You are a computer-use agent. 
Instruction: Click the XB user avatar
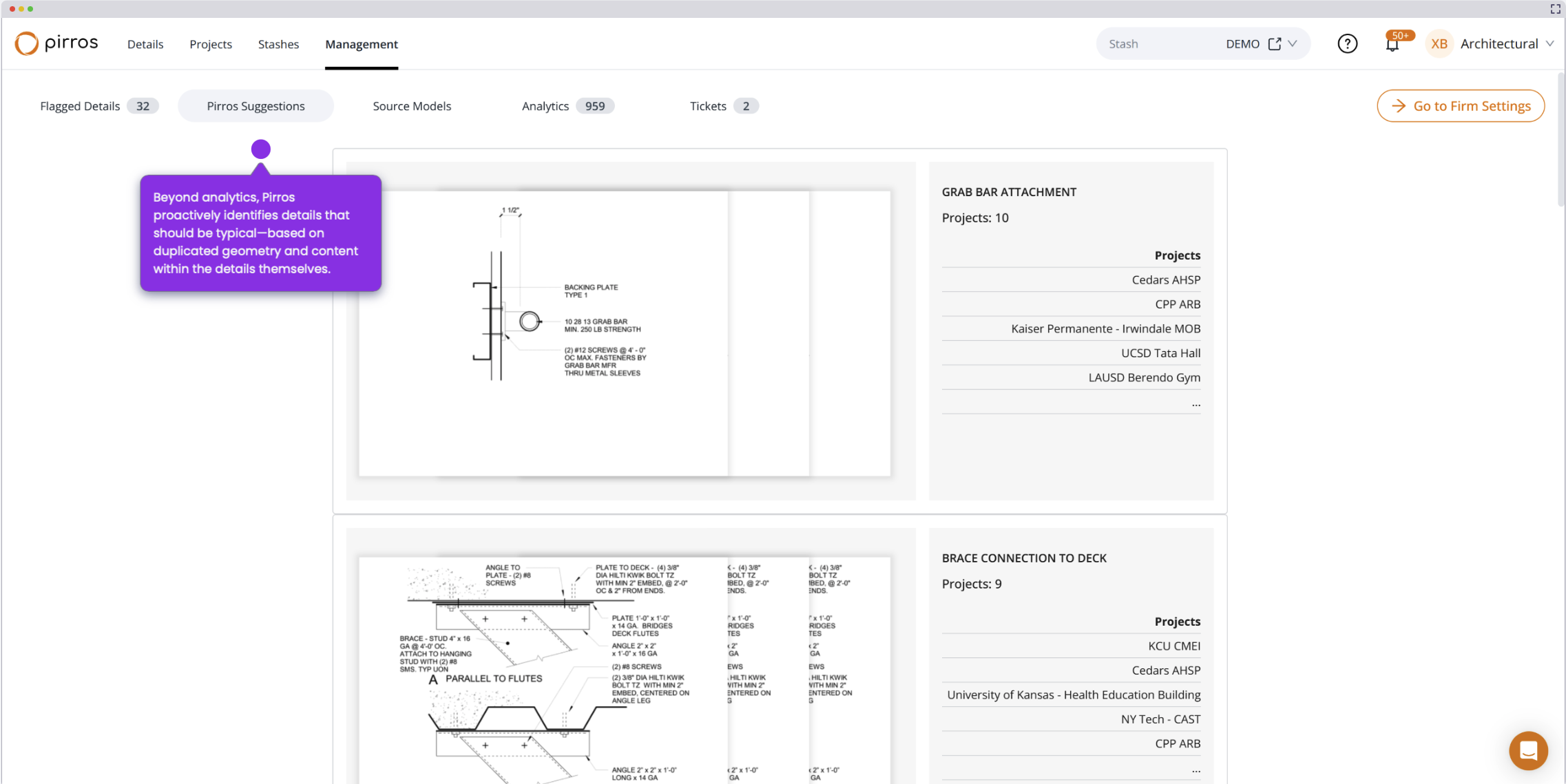coord(1439,44)
